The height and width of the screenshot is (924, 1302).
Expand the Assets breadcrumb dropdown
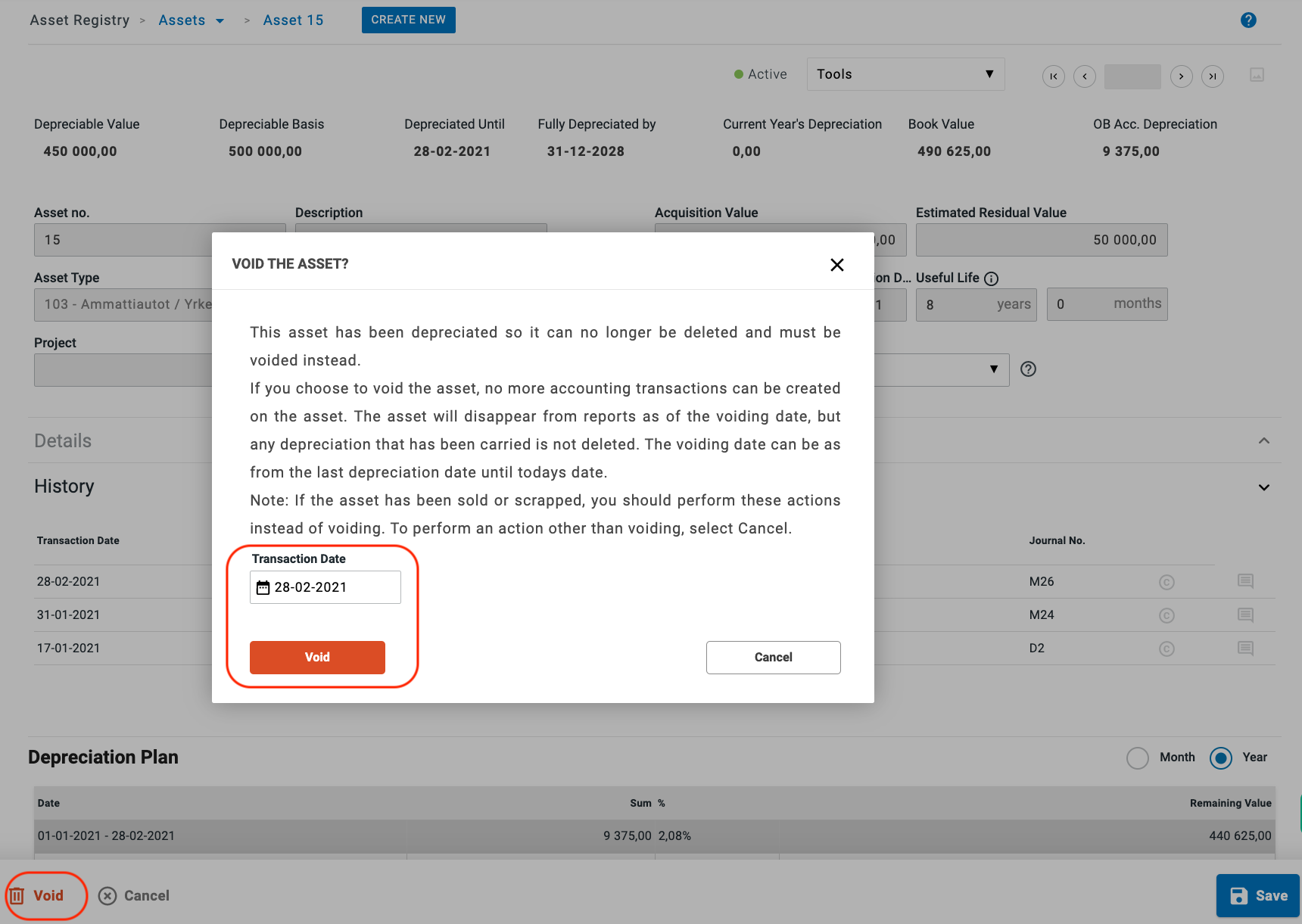click(220, 21)
